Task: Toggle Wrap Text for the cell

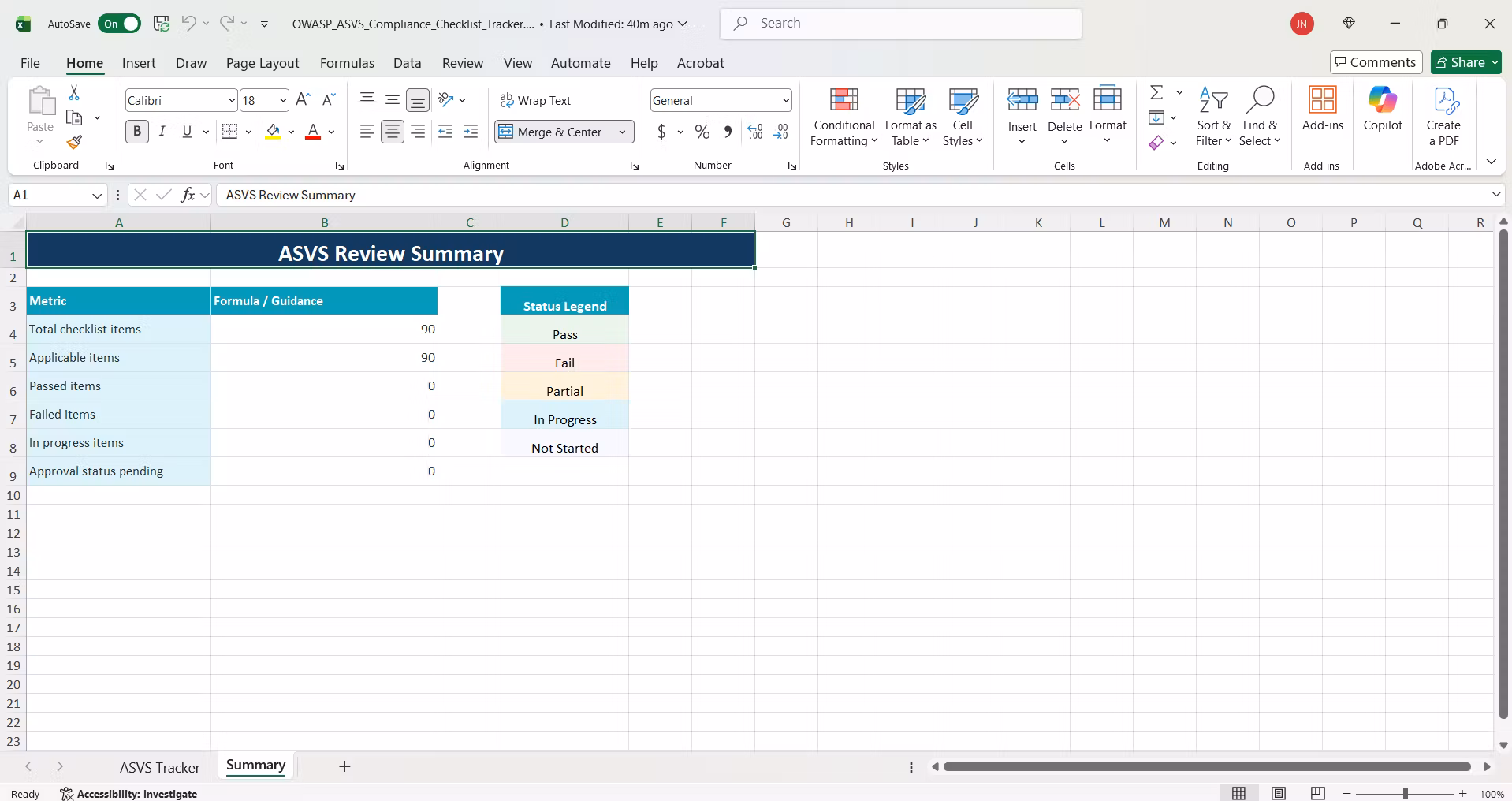Action: [535, 100]
